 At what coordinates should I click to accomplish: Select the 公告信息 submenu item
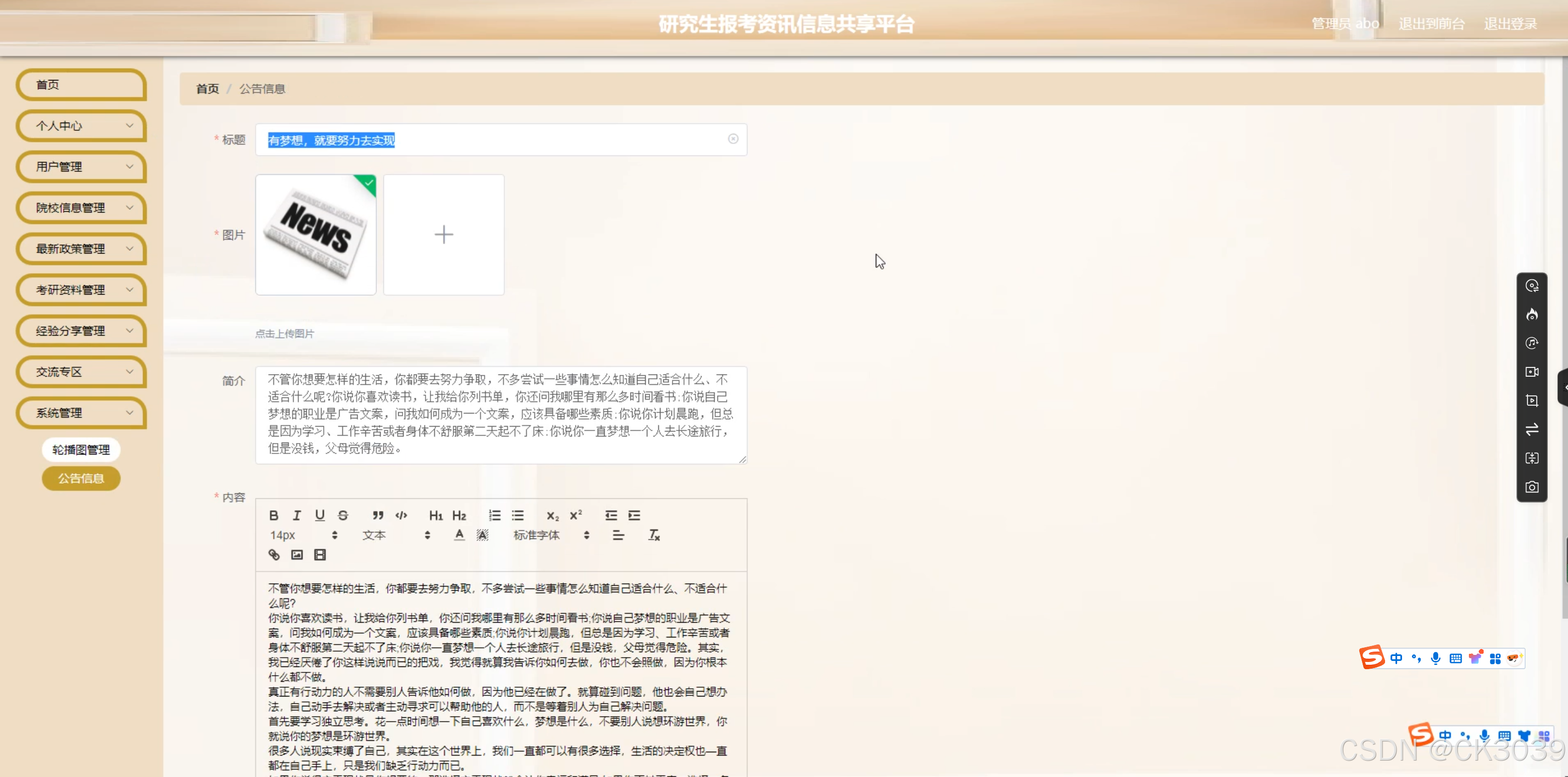(81, 478)
